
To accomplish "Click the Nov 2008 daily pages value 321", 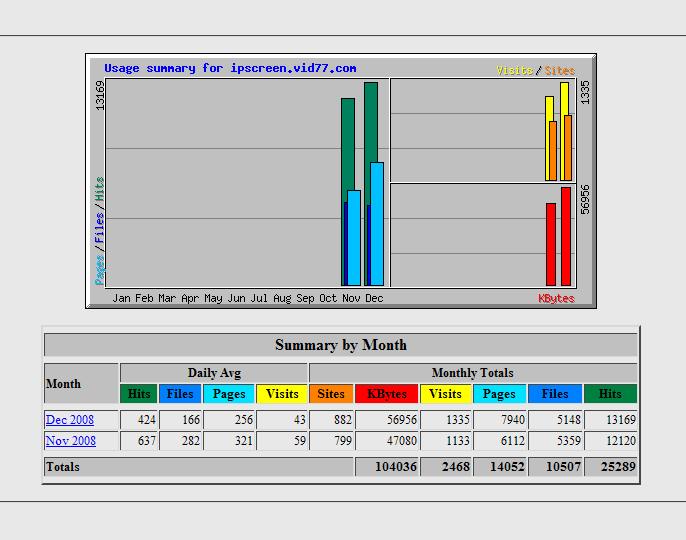I will 244,441.
